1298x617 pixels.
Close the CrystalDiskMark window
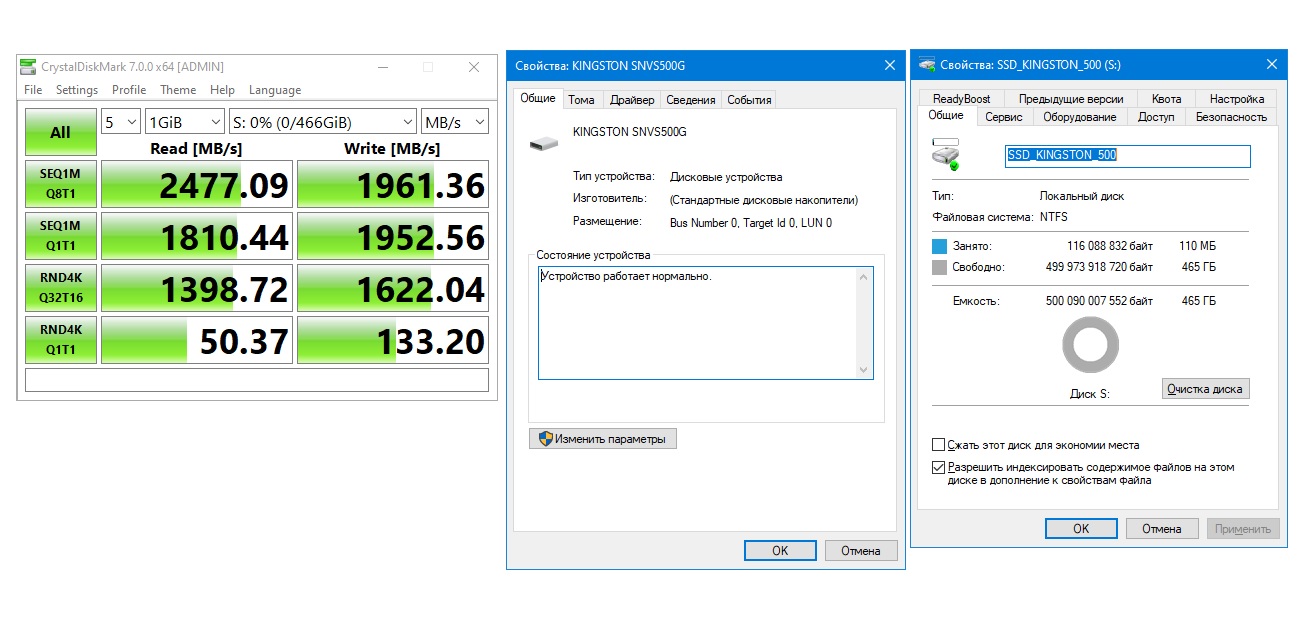pyautogui.click(x=474, y=67)
